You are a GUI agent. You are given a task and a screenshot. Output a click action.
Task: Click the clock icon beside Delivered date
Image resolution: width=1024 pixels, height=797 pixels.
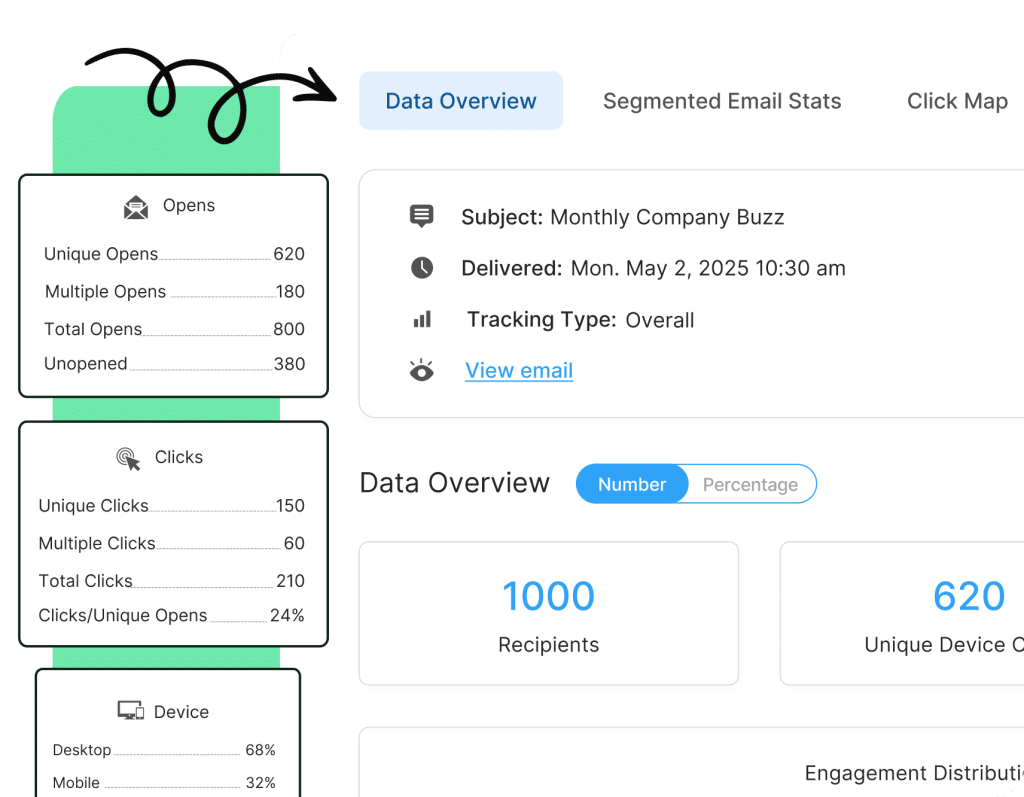(421, 267)
